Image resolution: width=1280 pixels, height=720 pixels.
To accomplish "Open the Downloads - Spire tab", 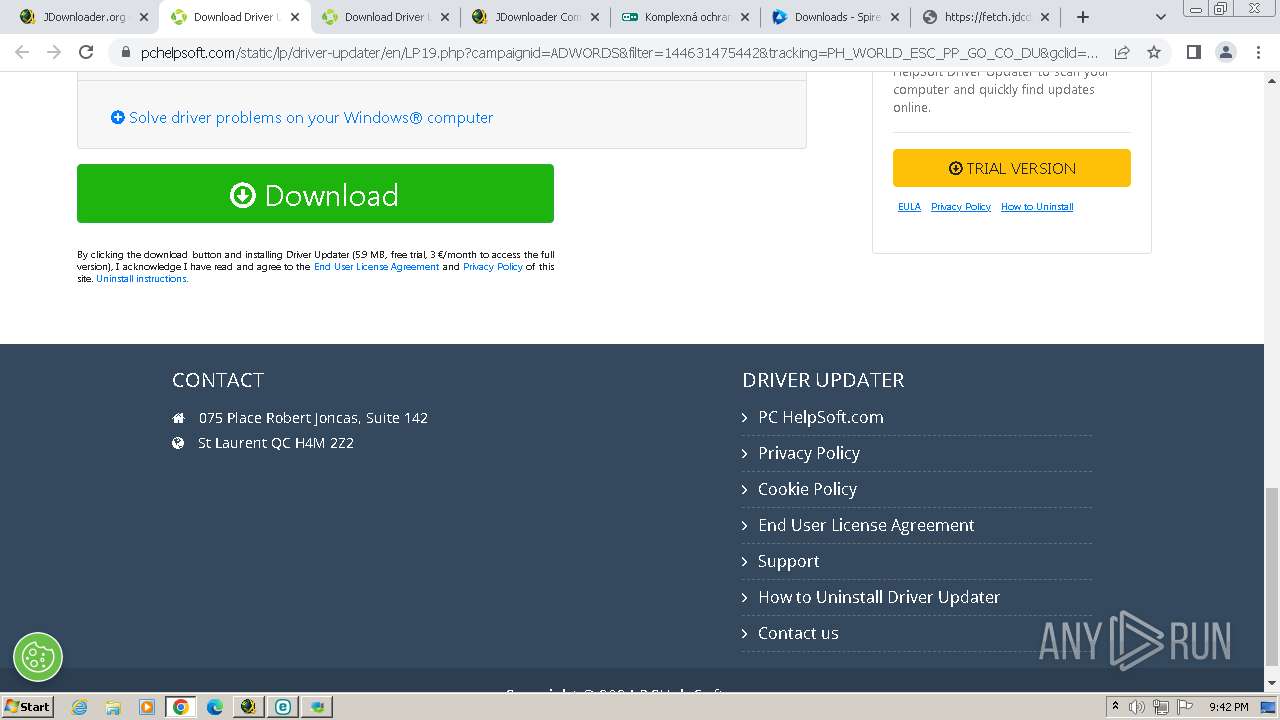I will click(x=835, y=17).
